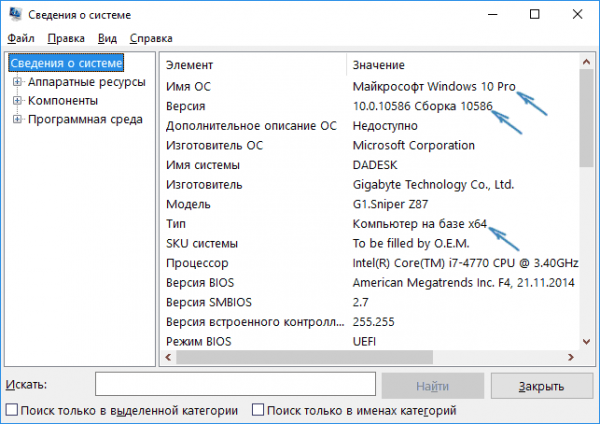This screenshot has height=424, width=600.
Task: Select the Intel(R) Core(TM) i7-4770 CPU value
Action: pos(465,263)
